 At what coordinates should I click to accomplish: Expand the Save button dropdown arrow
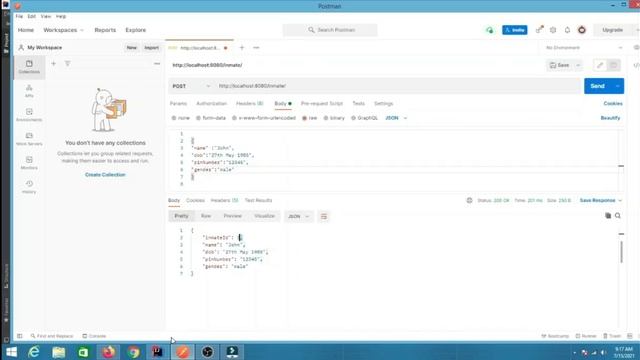578,65
